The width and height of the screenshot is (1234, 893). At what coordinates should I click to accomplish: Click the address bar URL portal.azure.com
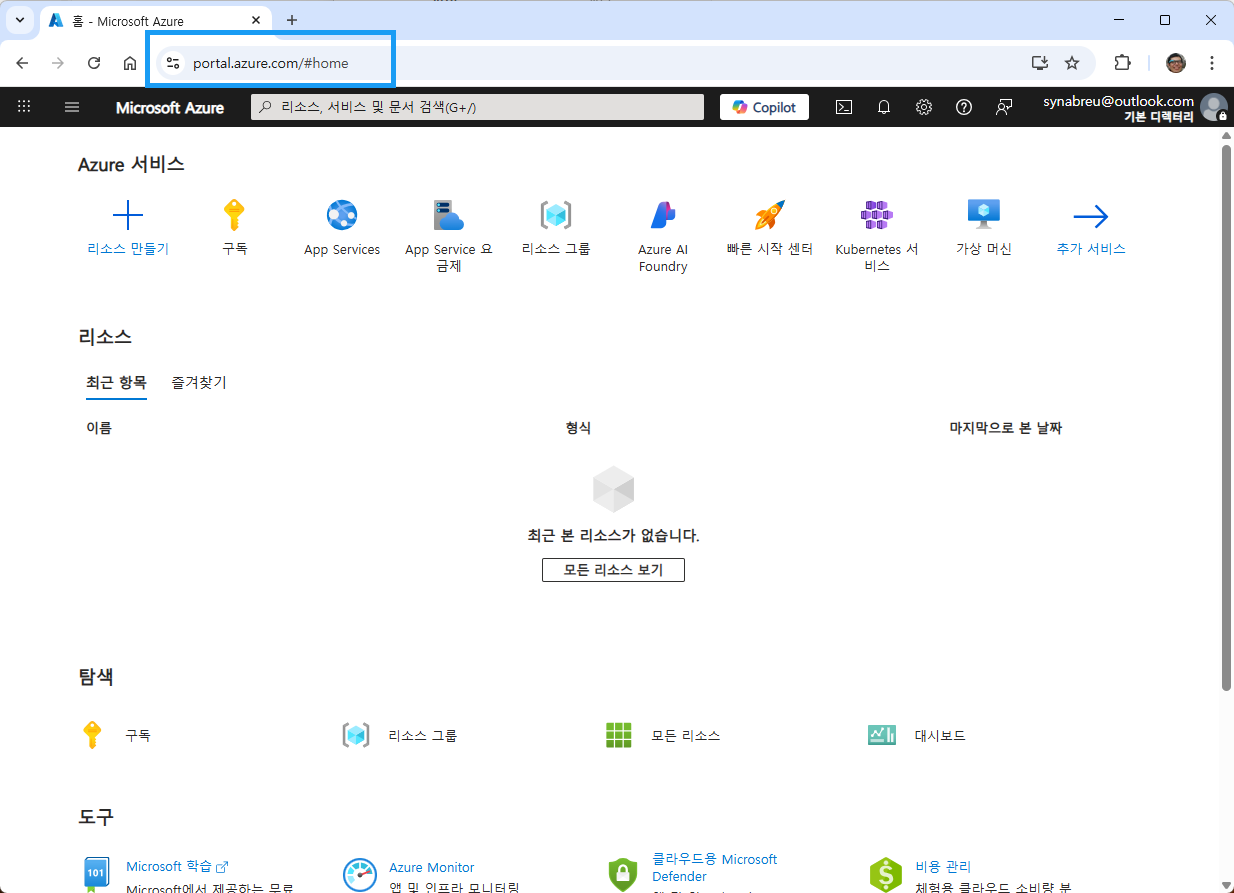(x=271, y=63)
